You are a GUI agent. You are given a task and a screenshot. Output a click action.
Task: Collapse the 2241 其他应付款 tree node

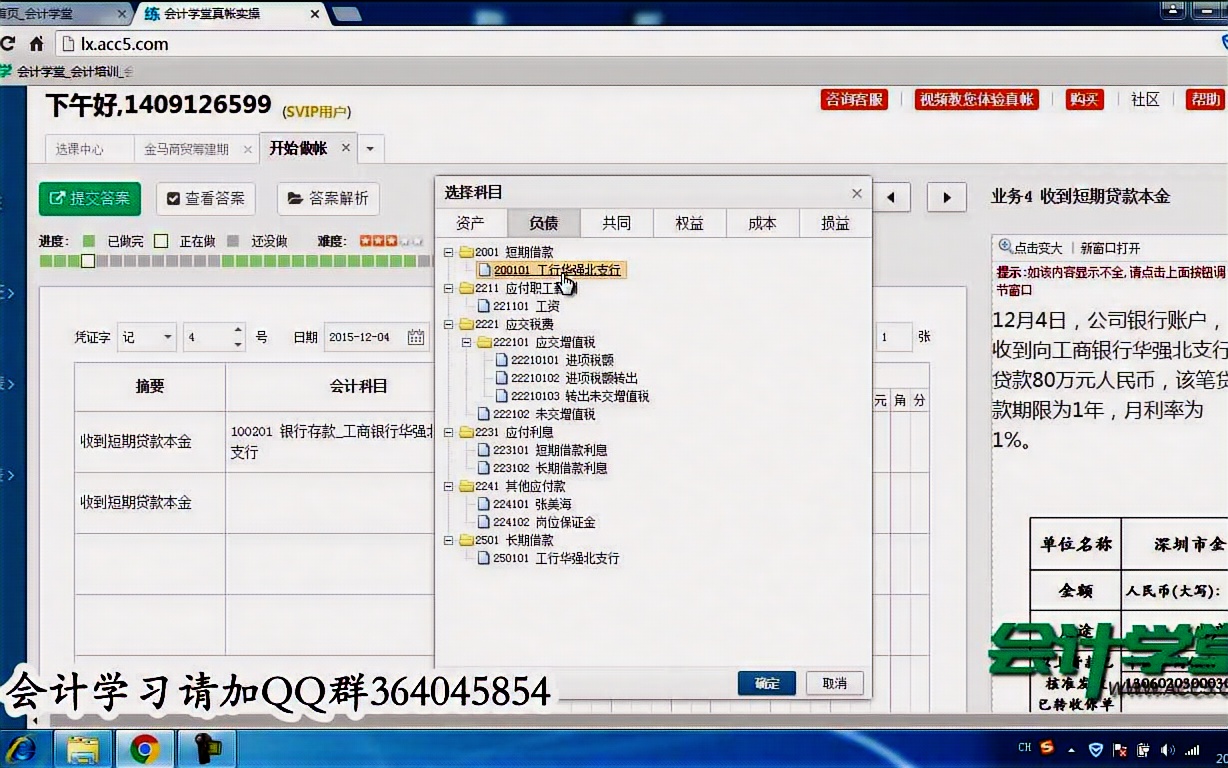(447, 487)
